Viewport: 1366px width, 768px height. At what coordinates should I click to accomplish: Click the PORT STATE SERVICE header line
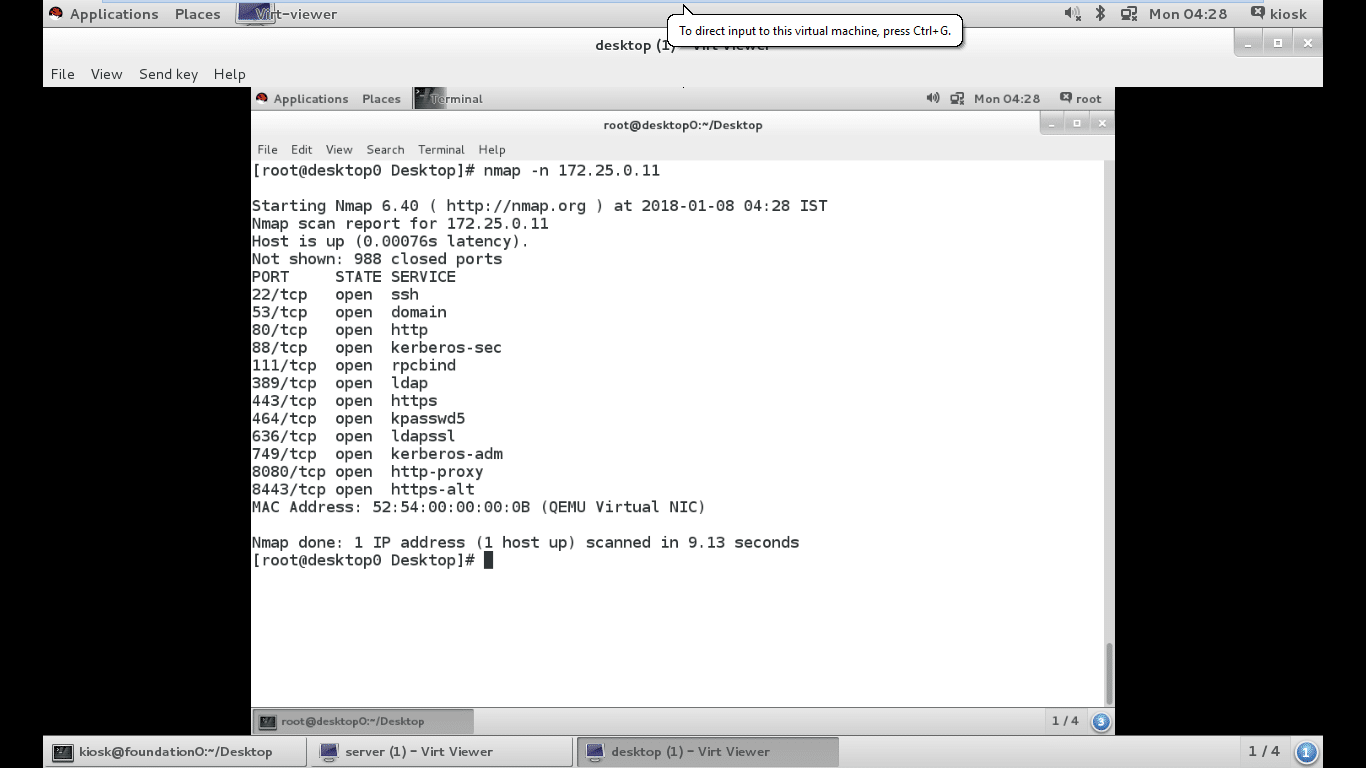tap(354, 277)
